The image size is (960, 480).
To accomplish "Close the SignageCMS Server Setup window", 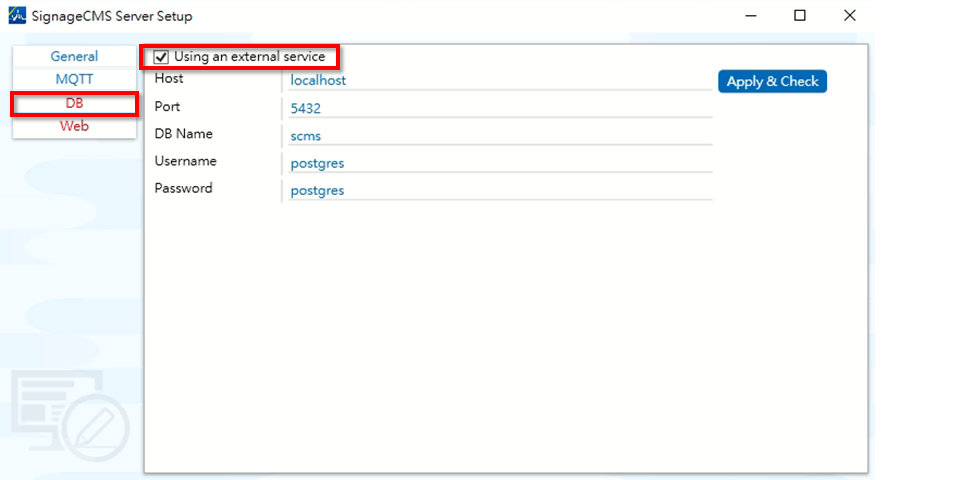I will click(849, 16).
